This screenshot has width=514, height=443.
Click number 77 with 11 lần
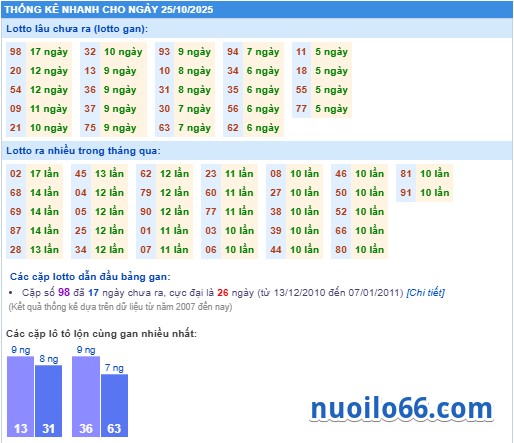coord(211,212)
